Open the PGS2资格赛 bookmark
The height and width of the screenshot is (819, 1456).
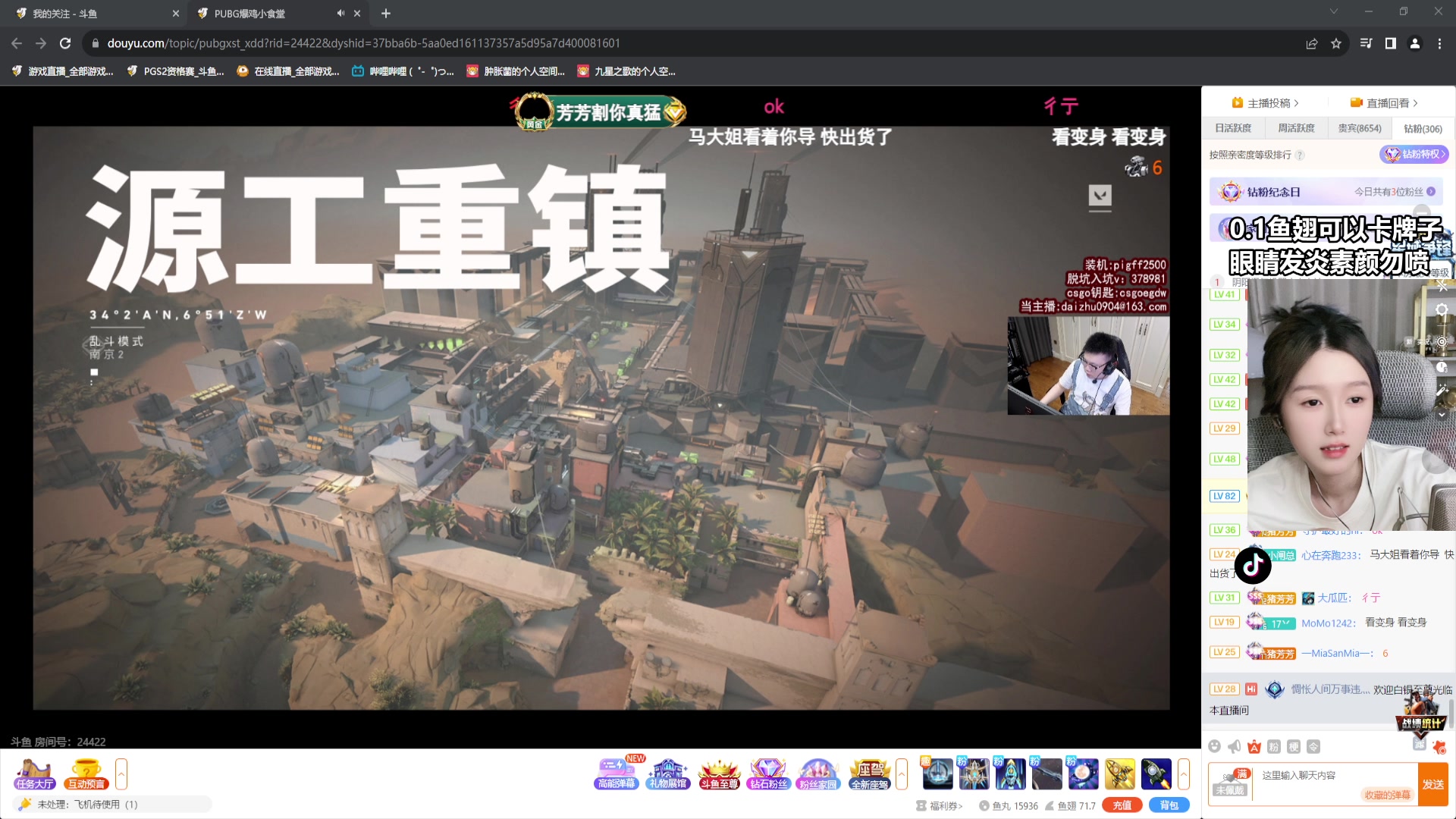(x=176, y=71)
